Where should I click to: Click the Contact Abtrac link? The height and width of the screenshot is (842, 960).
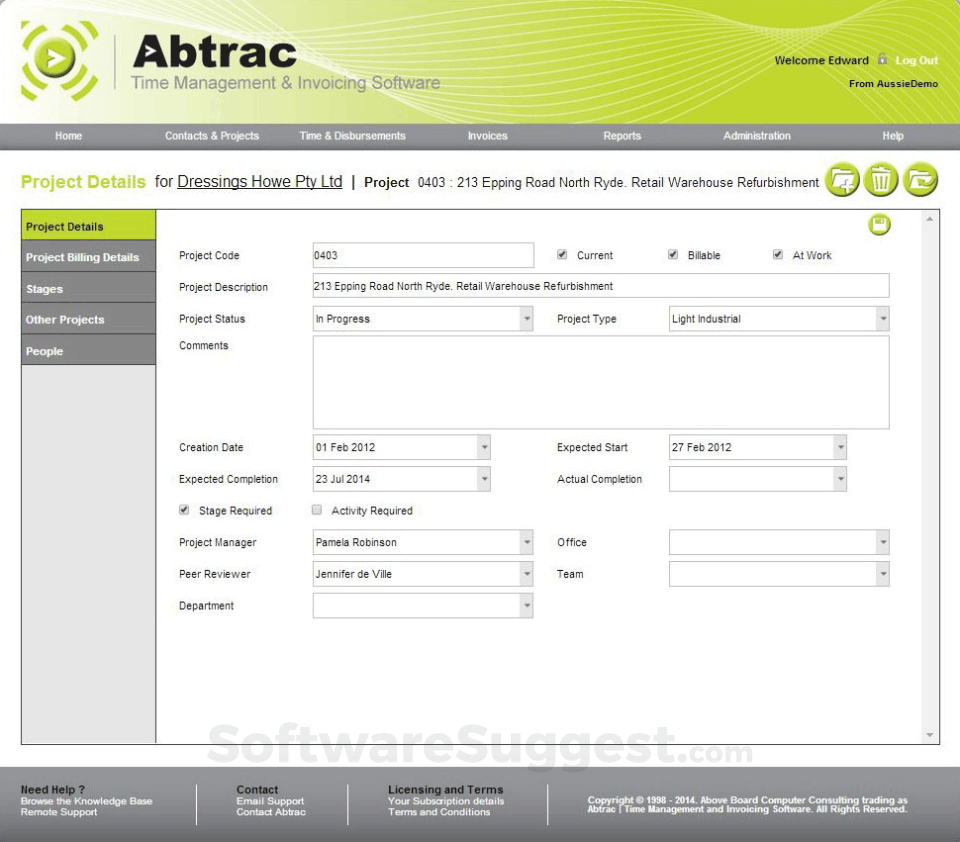tap(271, 812)
